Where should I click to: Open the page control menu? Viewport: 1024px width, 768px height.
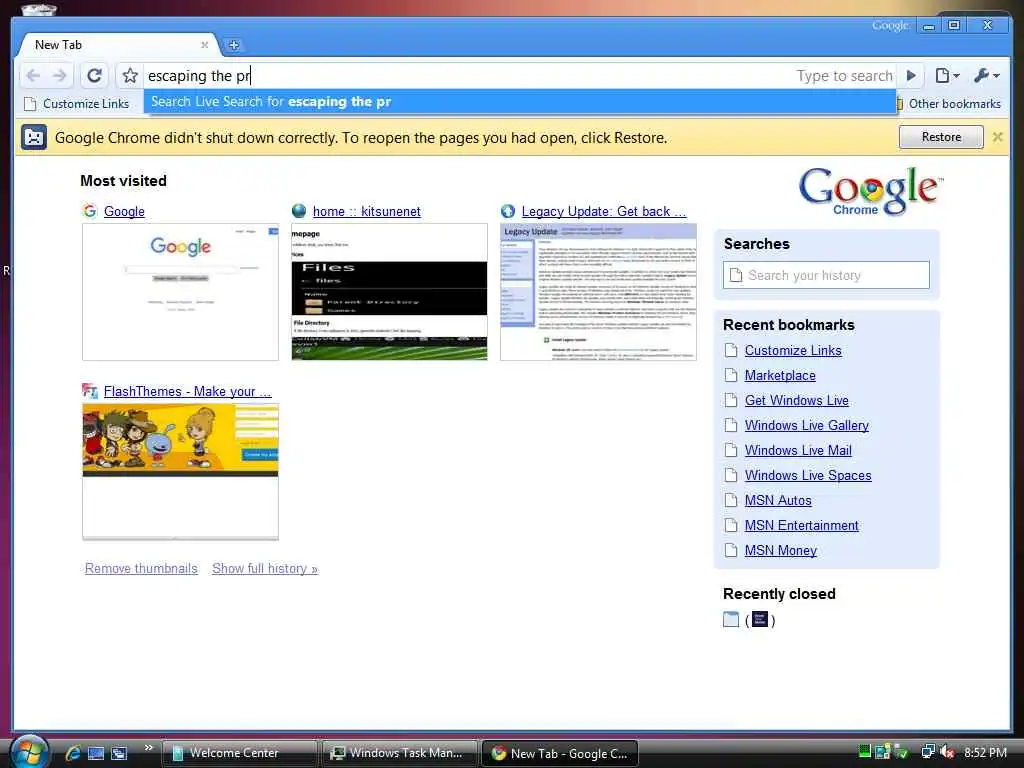click(x=947, y=76)
